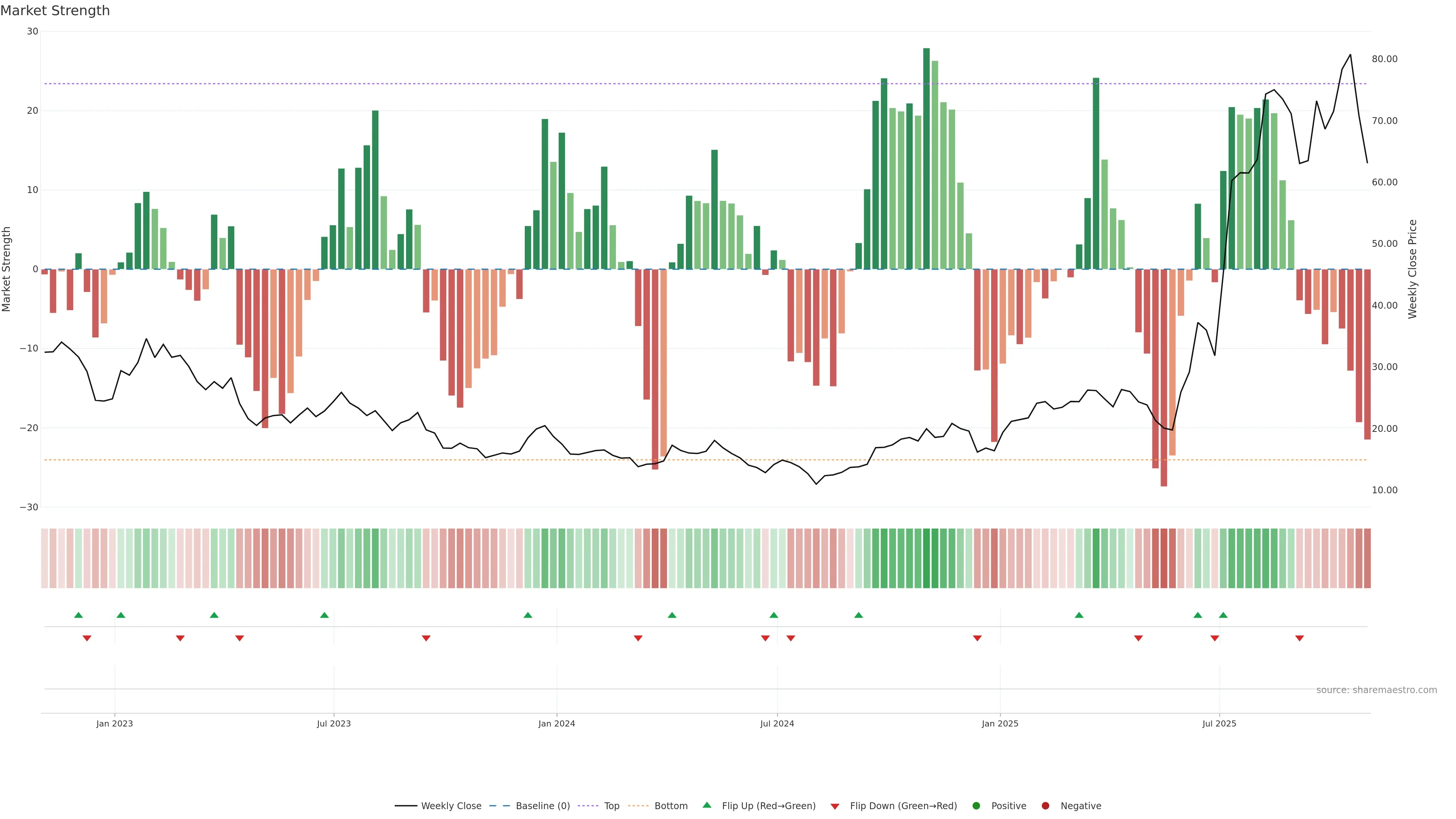The height and width of the screenshot is (819, 1456).
Task: Click the Flip Down red triangle legend icon
Action: tap(835, 806)
